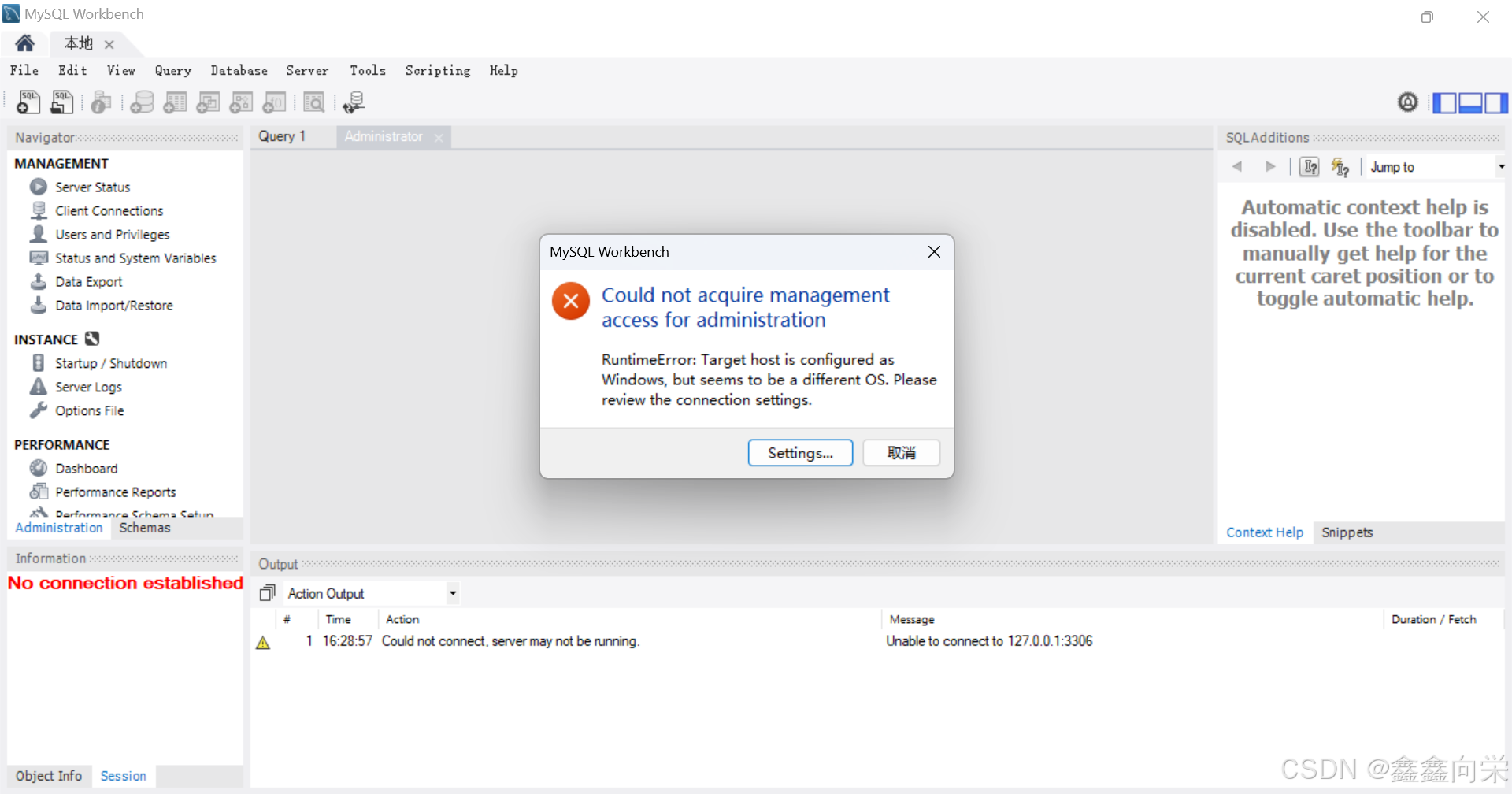Search table data toolbar icon
The image size is (1512, 794).
click(x=314, y=102)
